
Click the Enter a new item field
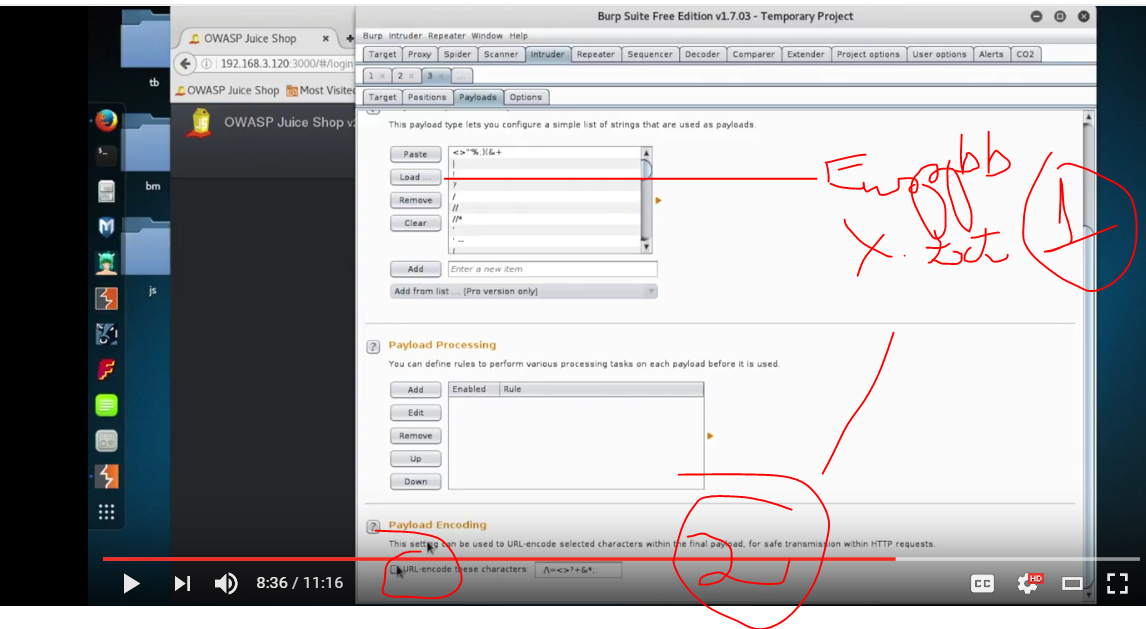tap(553, 269)
